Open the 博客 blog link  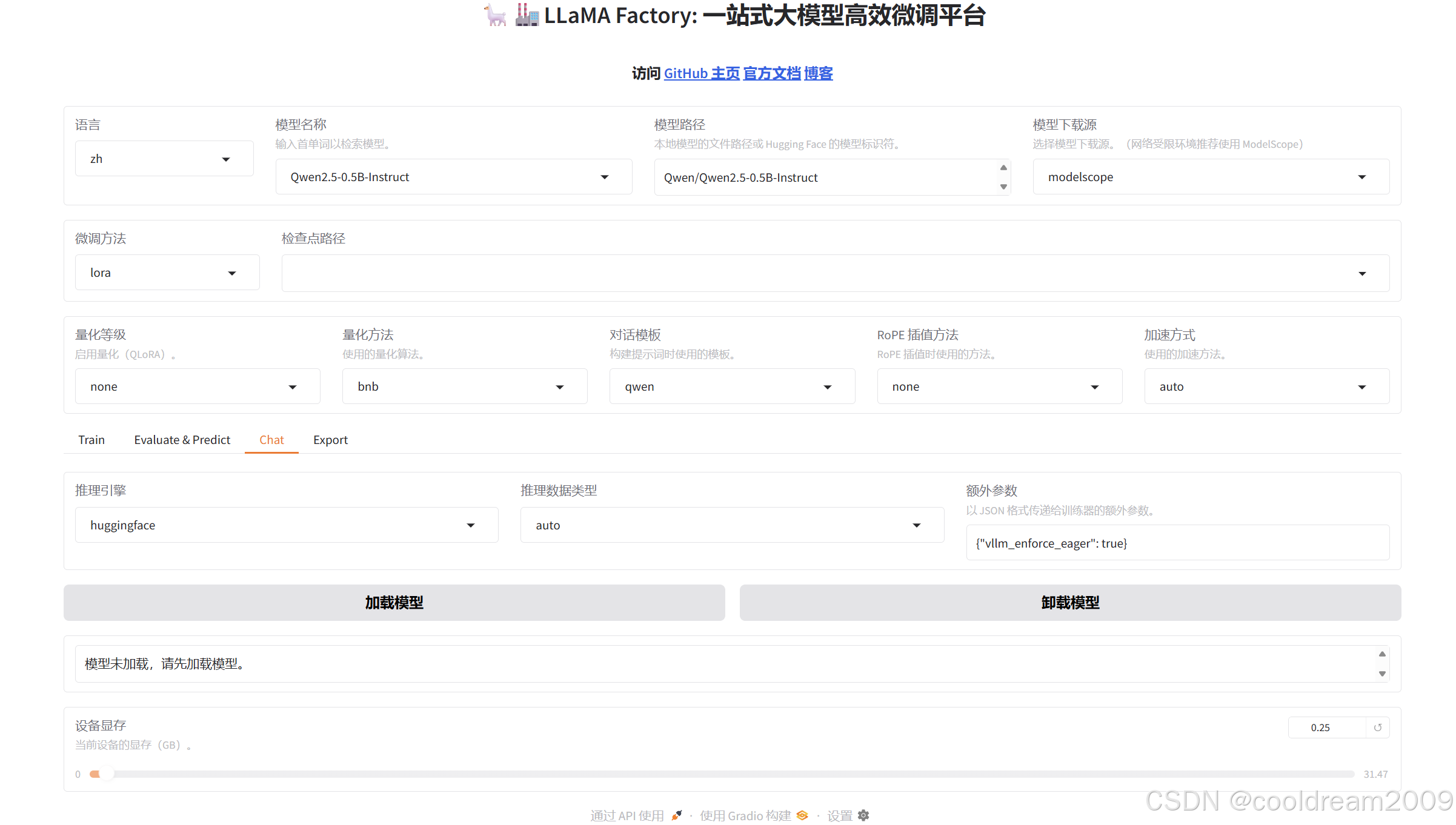click(819, 73)
